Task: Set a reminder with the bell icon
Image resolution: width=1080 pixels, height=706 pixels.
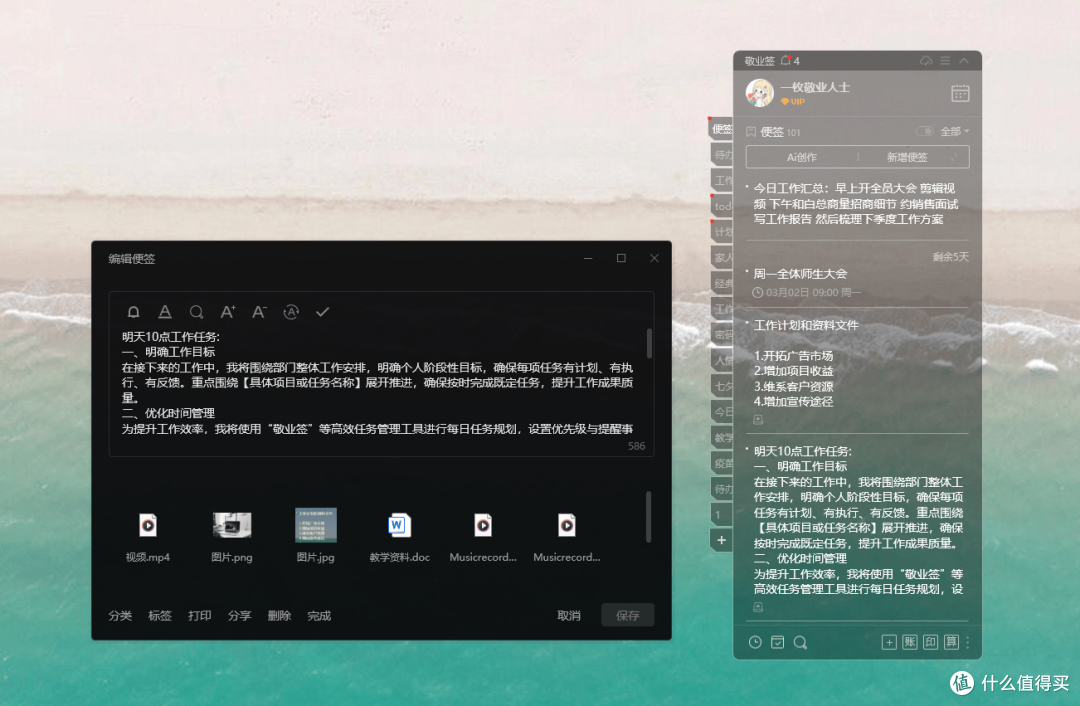Action: [x=134, y=312]
